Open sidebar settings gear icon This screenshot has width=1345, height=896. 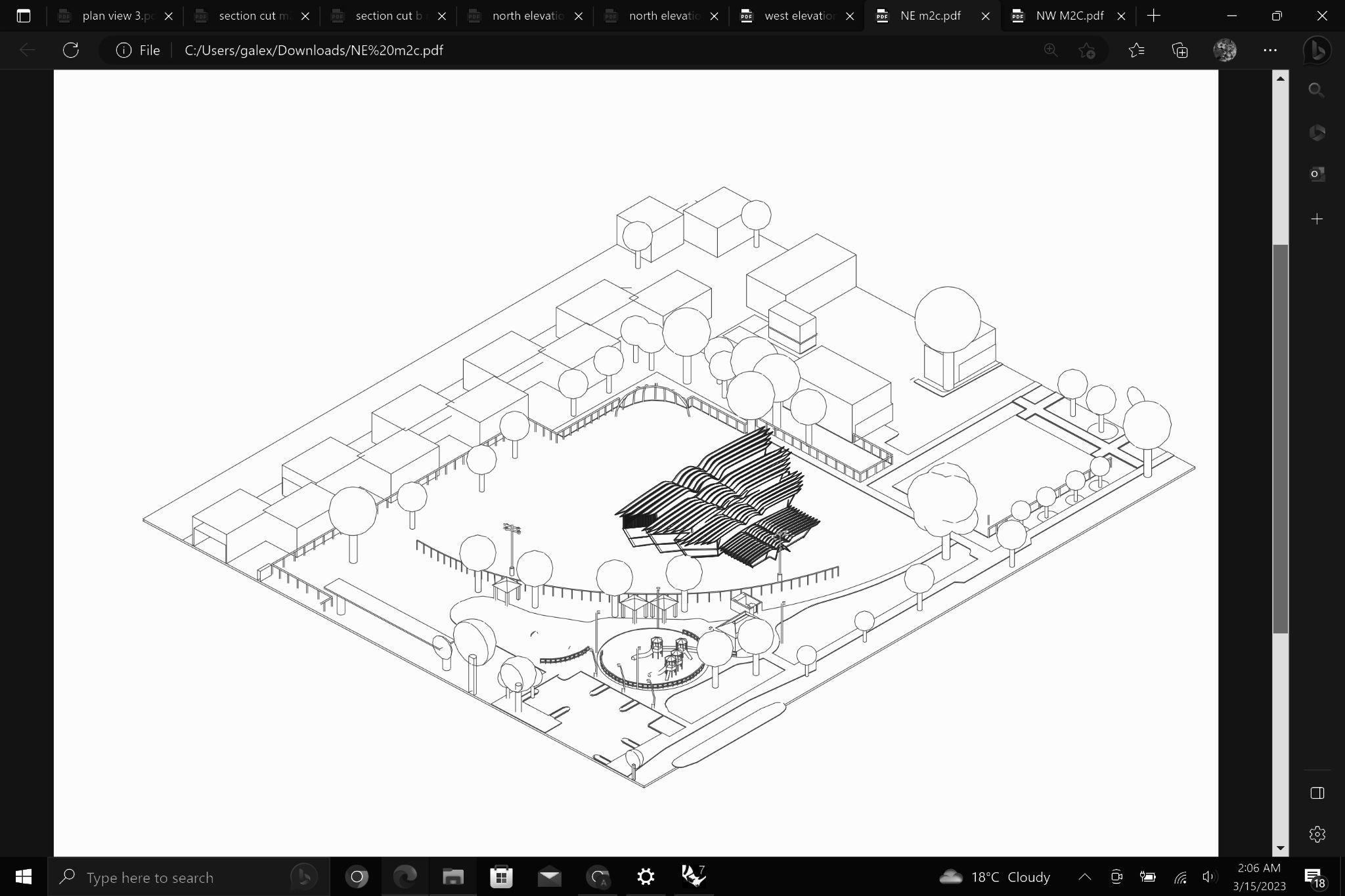click(1317, 834)
